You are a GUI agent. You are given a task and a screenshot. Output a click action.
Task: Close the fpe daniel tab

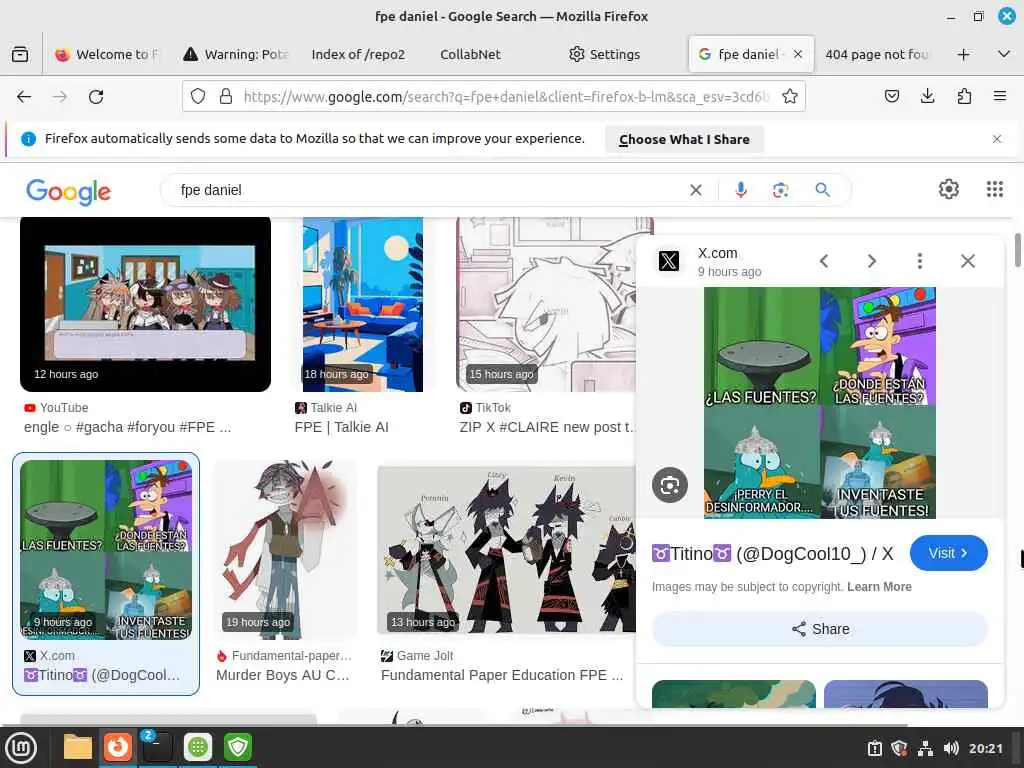click(x=797, y=54)
